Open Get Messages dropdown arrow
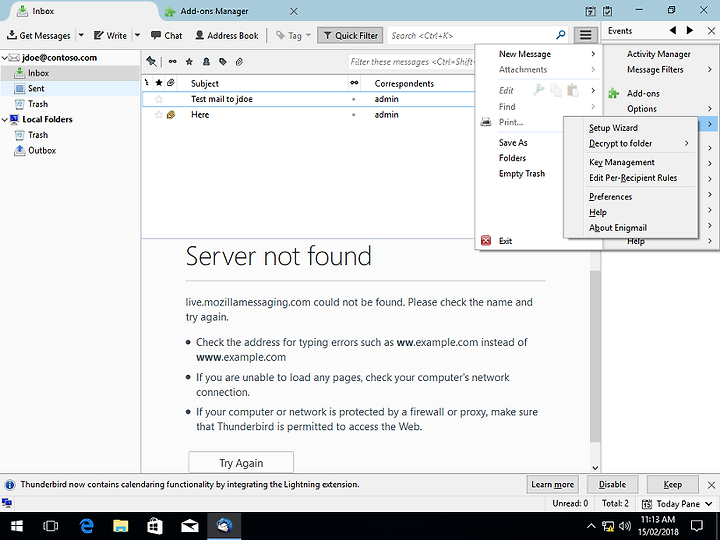This screenshot has width=720, height=540. pos(81,35)
